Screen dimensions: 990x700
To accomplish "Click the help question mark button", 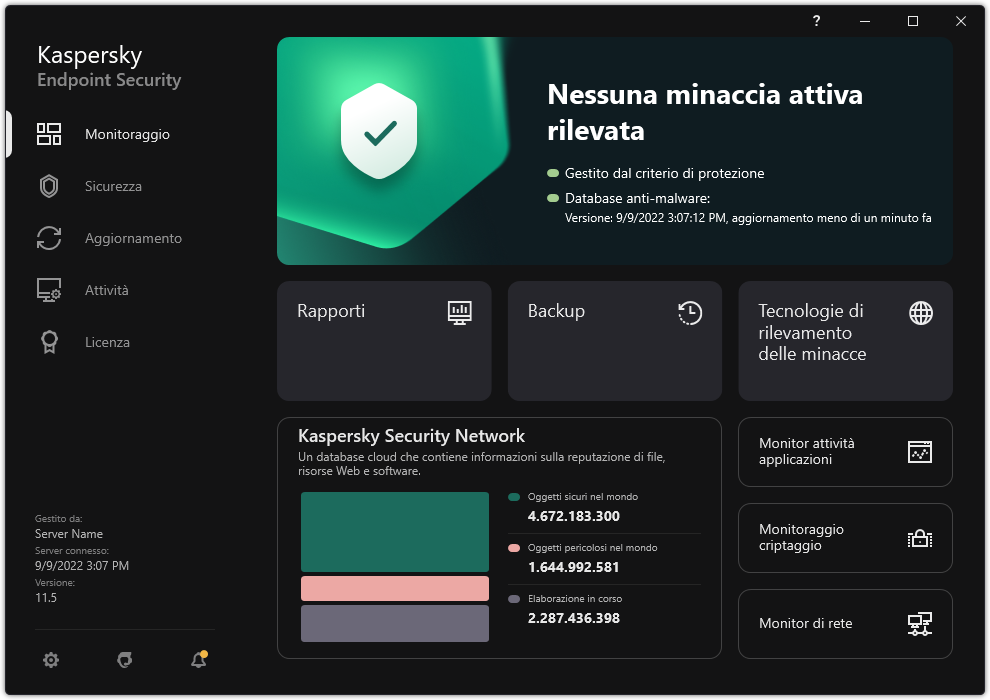I will pyautogui.click(x=815, y=21).
